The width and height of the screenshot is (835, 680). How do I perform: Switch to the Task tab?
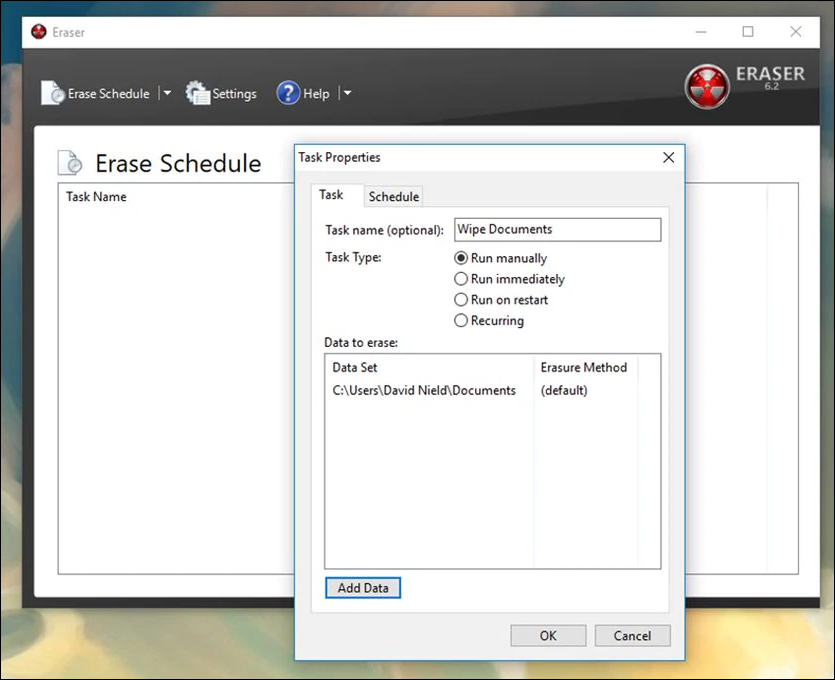331,195
